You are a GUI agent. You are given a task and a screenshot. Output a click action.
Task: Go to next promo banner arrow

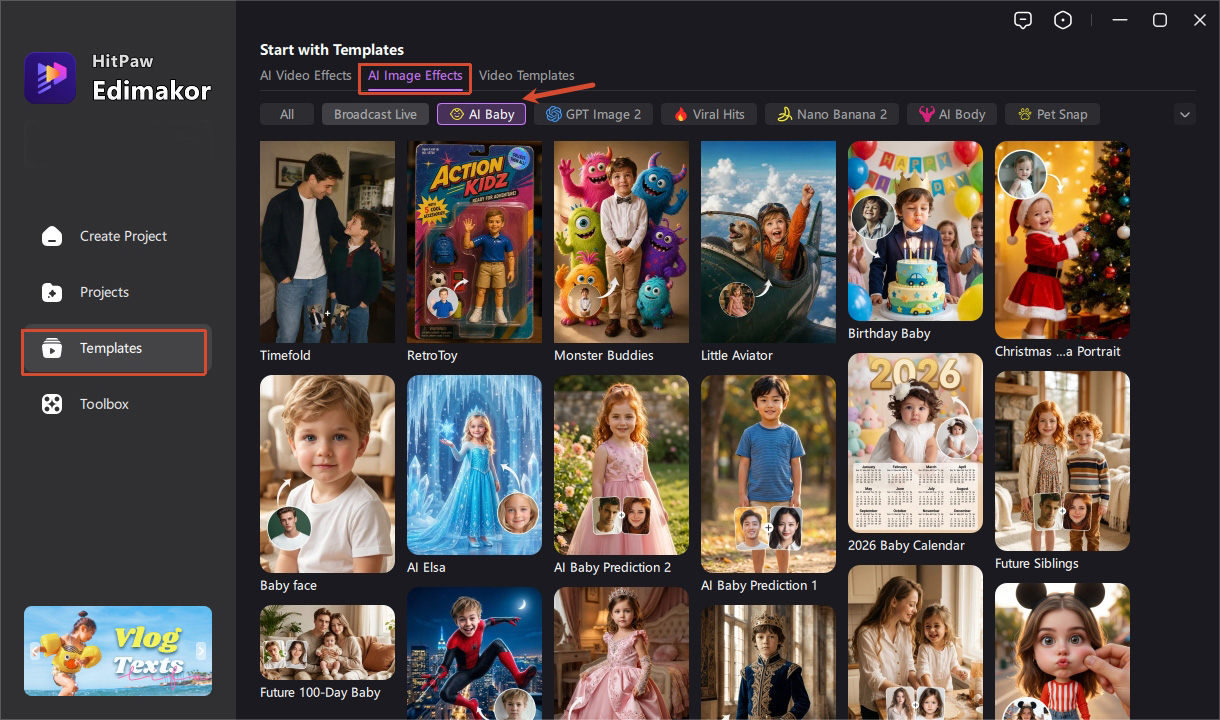click(x=201, y=651)
